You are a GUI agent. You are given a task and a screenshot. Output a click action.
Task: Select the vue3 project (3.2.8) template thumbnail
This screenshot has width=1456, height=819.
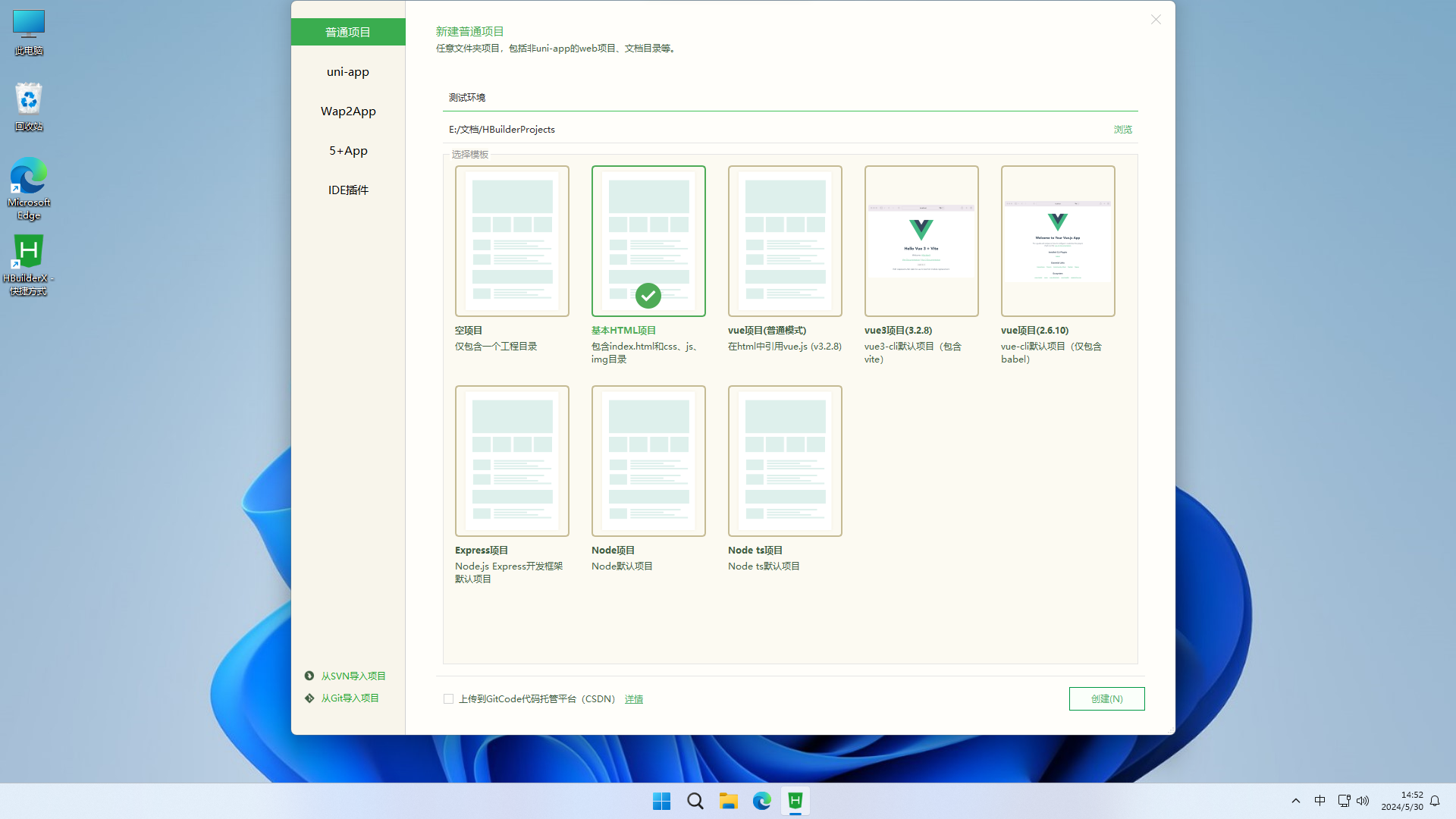[x=921, y=240]
